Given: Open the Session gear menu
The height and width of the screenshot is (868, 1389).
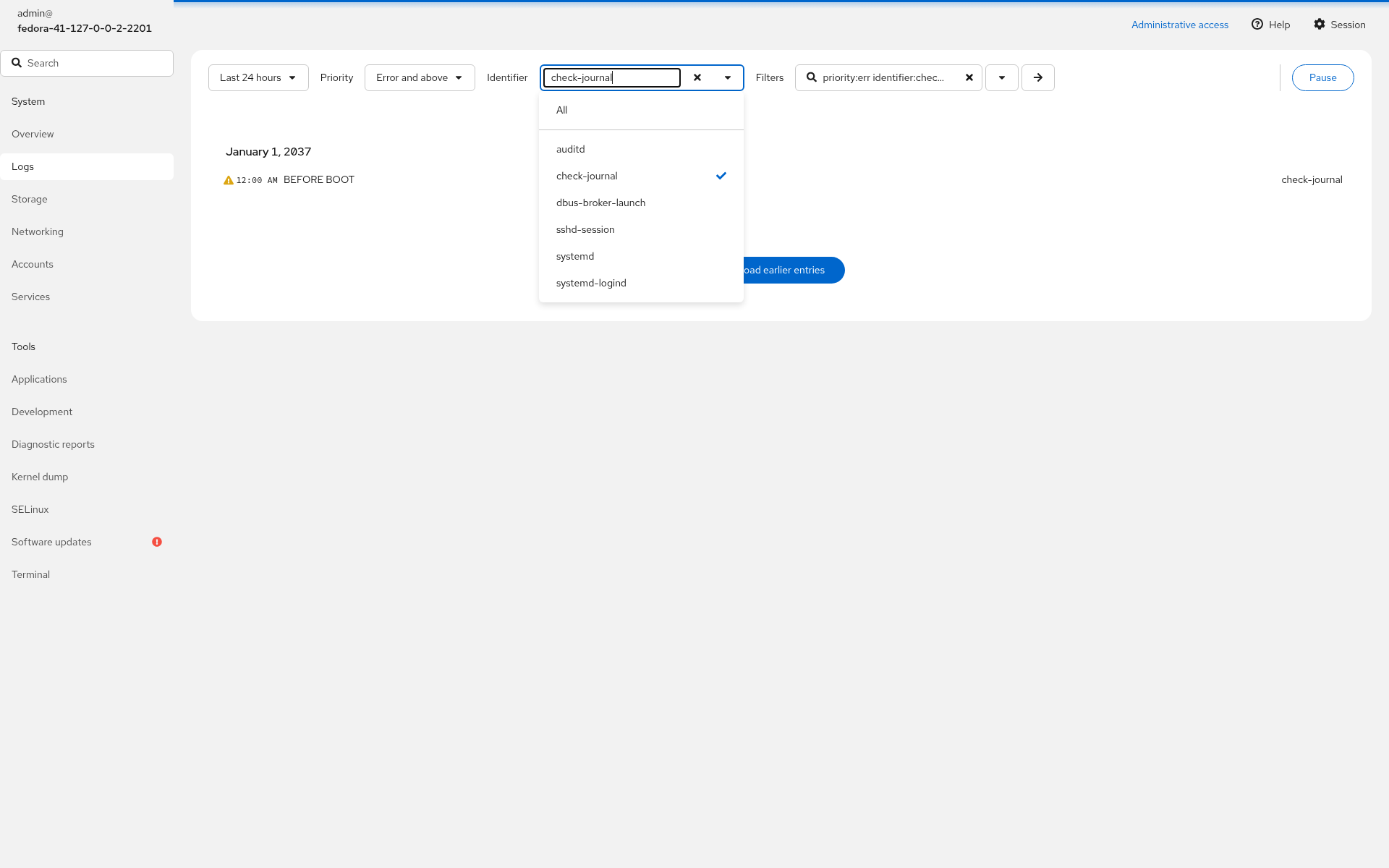Looking at the screenshot, I should 1340,25.
